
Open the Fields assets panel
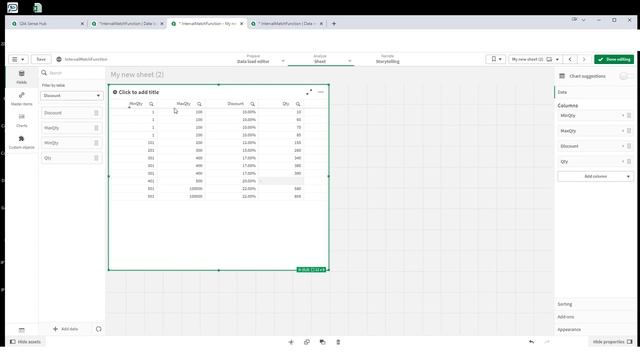(22, 77)
